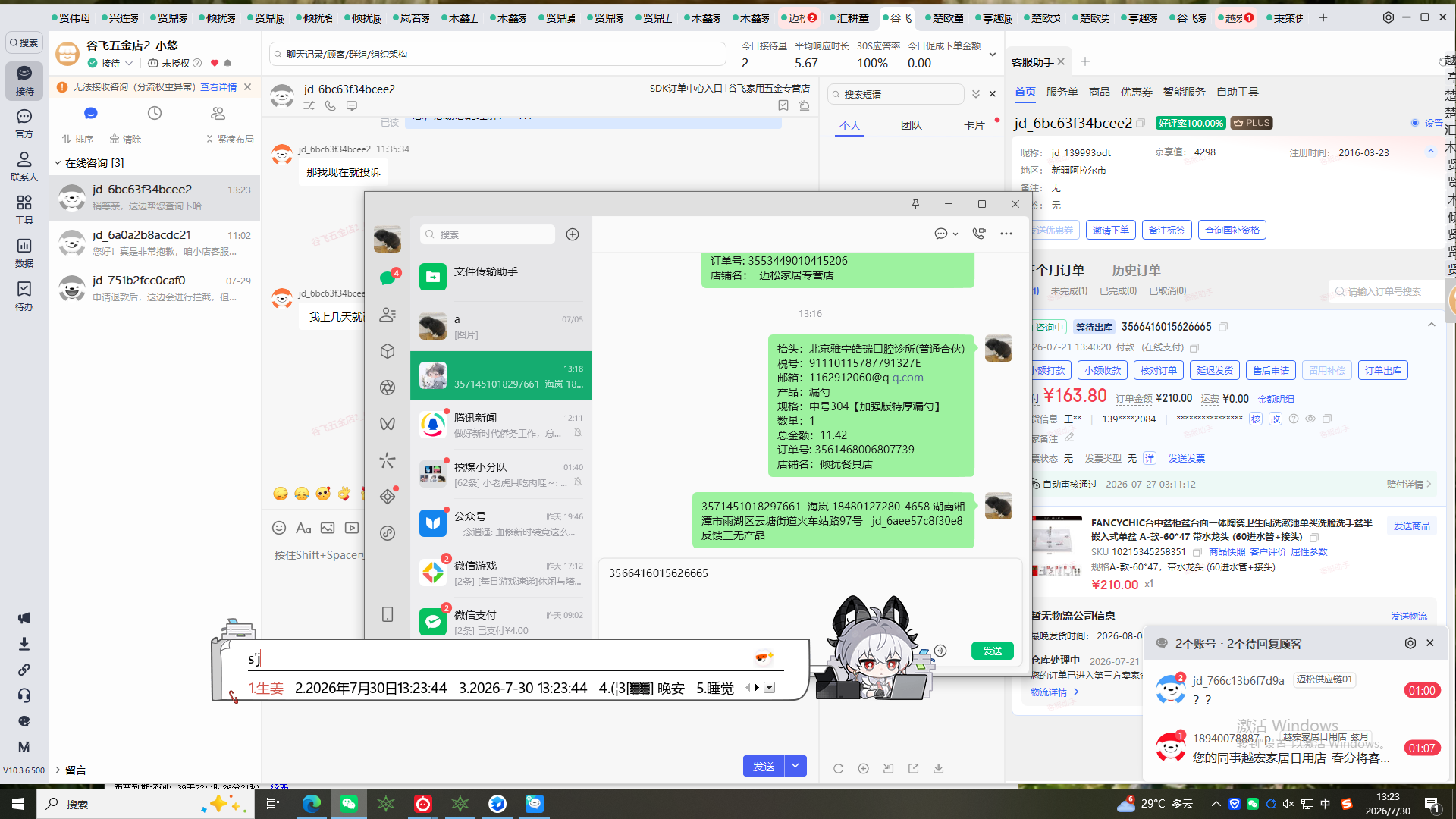Click the Aa font format icon
This screenshot has width=1456, height=819.
coord(303,528)
